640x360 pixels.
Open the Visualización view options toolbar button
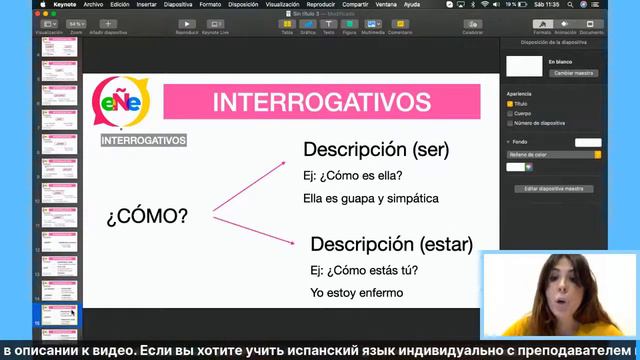tap(49, 24)
